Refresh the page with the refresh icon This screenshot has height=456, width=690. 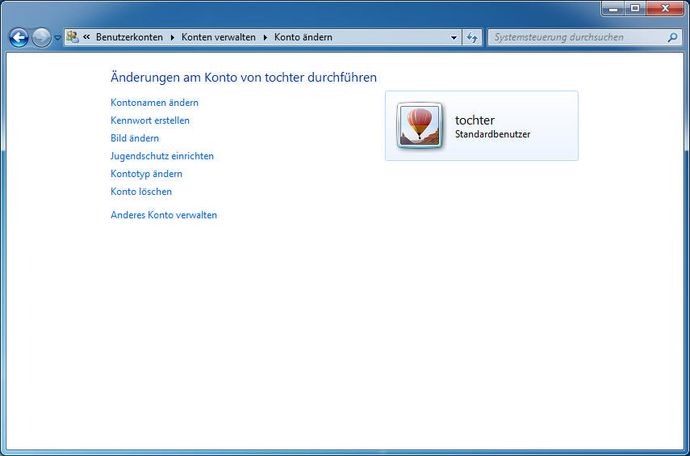[x=472, y=38]
